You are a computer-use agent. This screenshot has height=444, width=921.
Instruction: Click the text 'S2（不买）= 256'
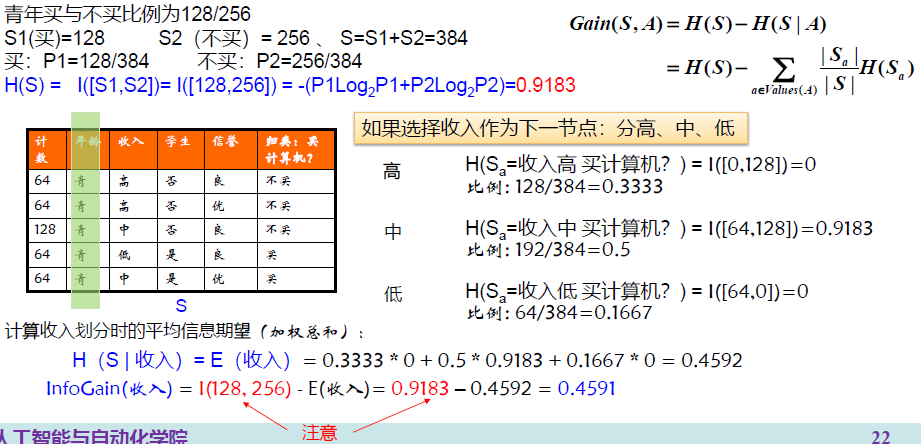(234, 39)
